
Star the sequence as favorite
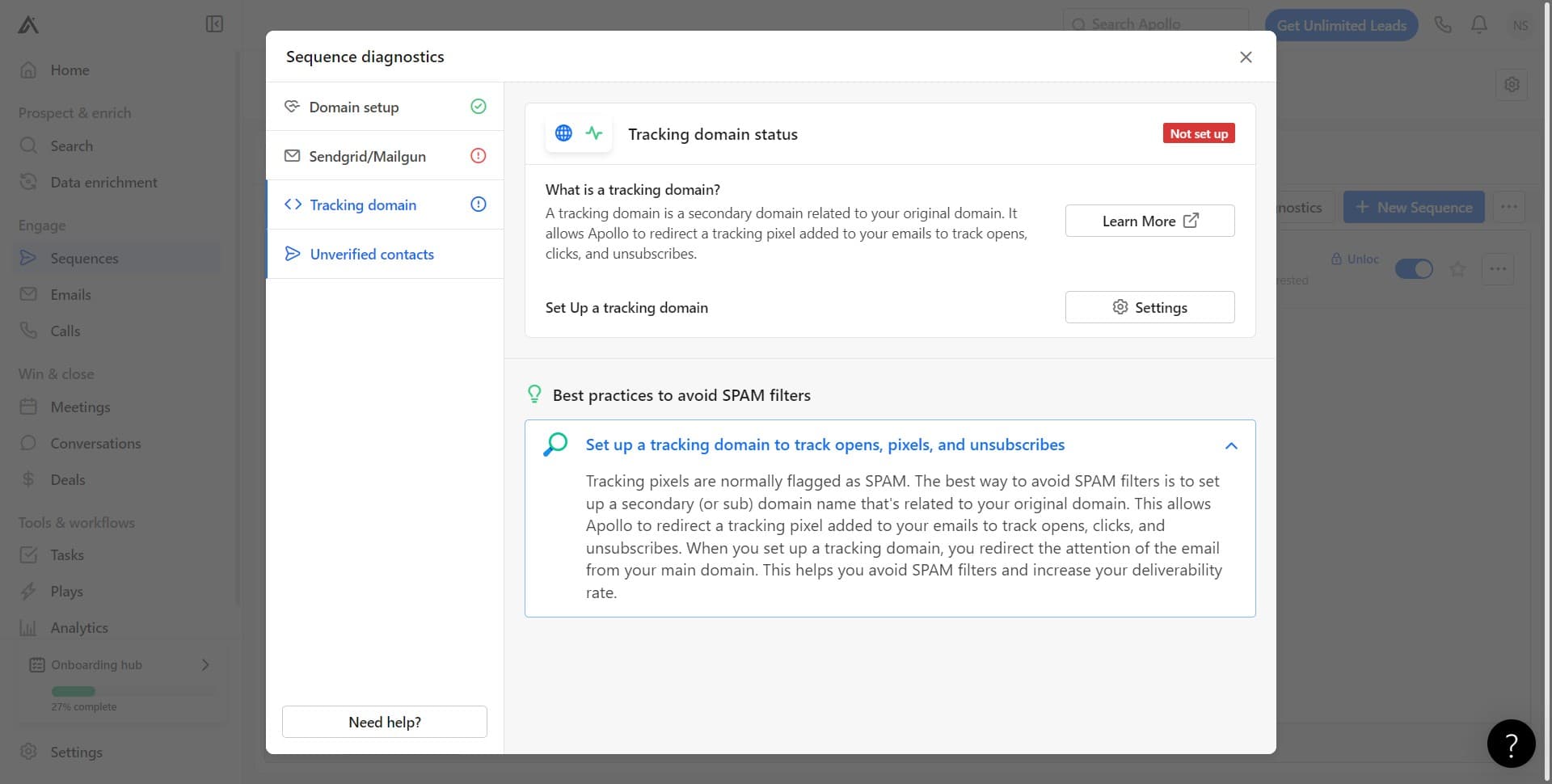point(1457,269)
